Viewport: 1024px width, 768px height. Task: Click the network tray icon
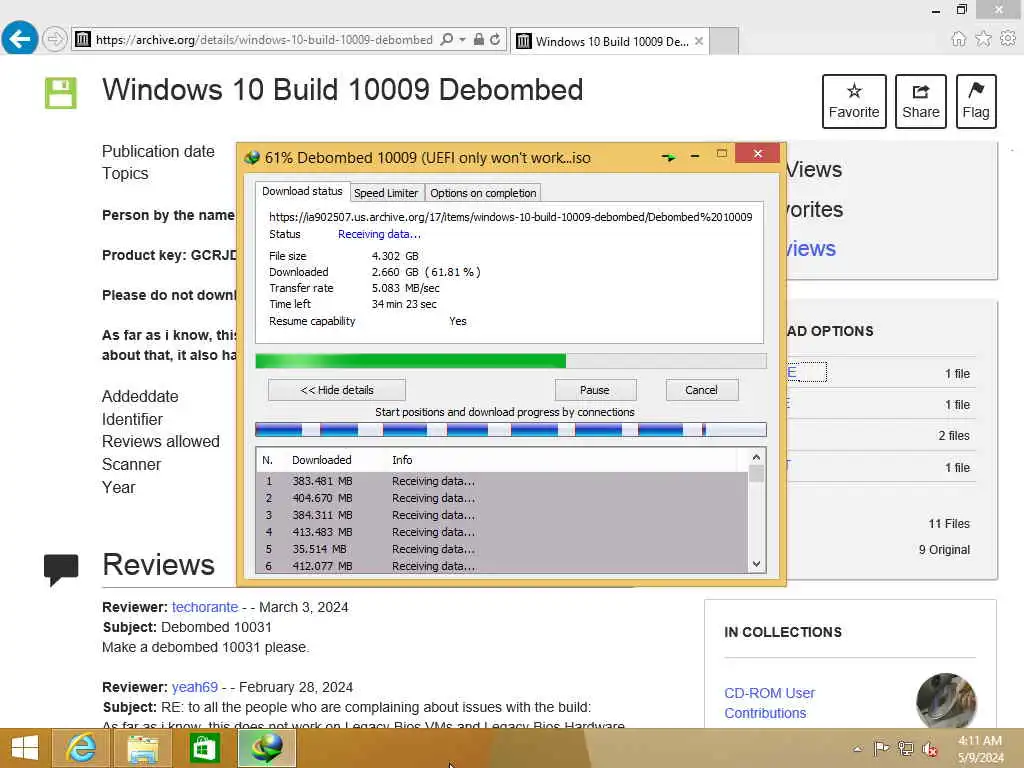(905, 748)
